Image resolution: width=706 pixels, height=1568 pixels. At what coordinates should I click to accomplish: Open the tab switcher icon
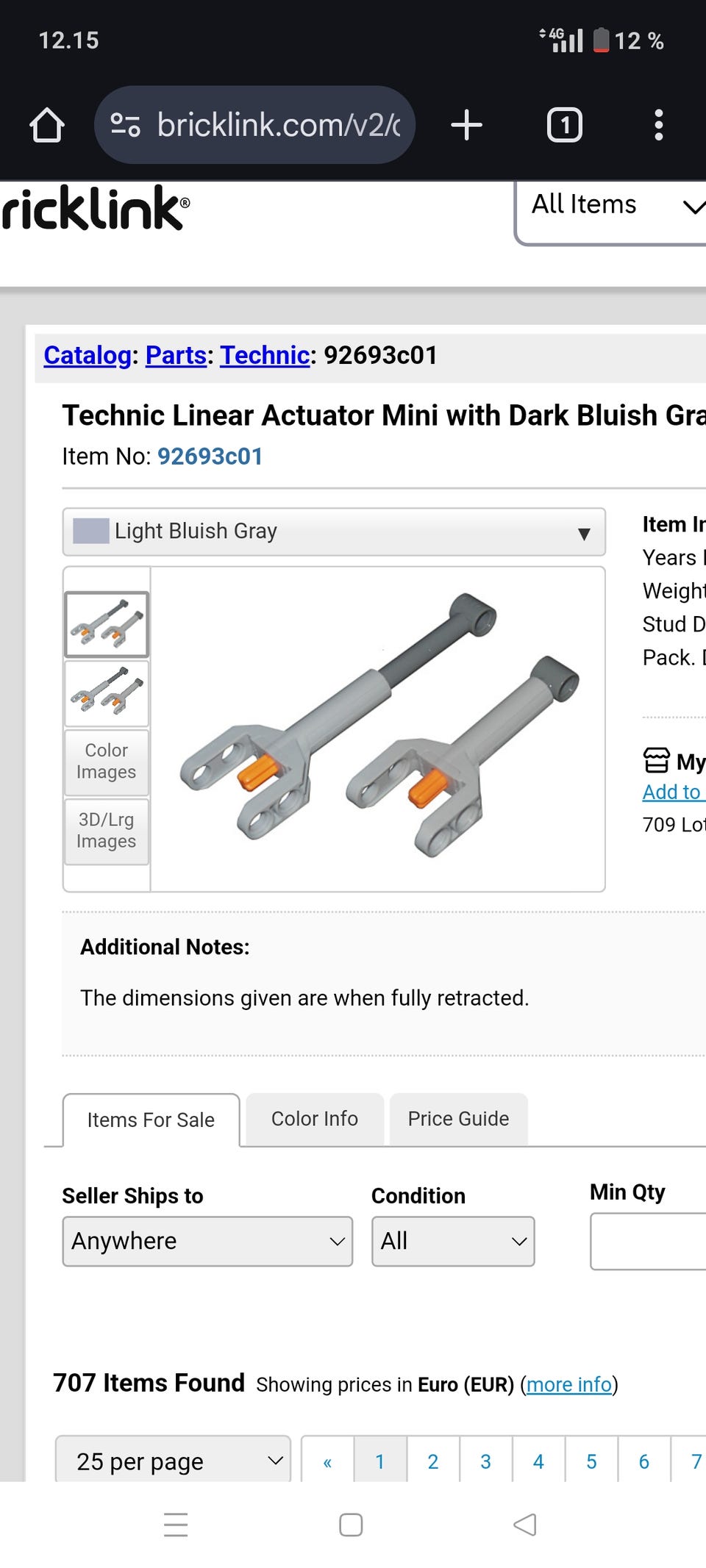pyautogui.click(x=564, y=125)
